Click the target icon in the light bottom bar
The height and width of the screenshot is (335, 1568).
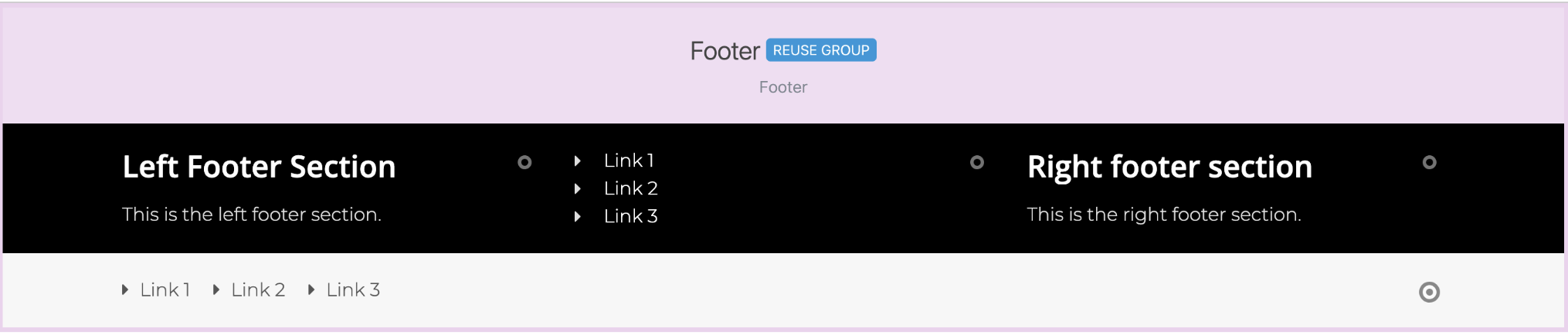coord(1430,292)
